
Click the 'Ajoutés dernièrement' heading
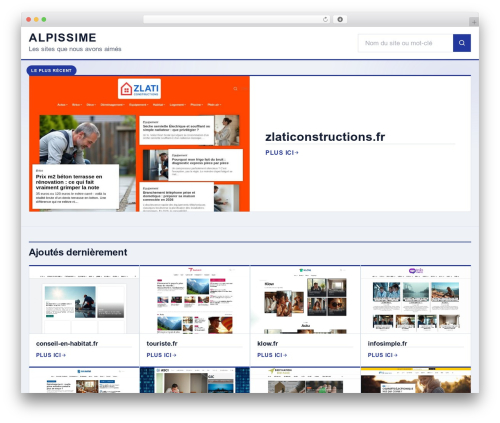tap(78, 252)
